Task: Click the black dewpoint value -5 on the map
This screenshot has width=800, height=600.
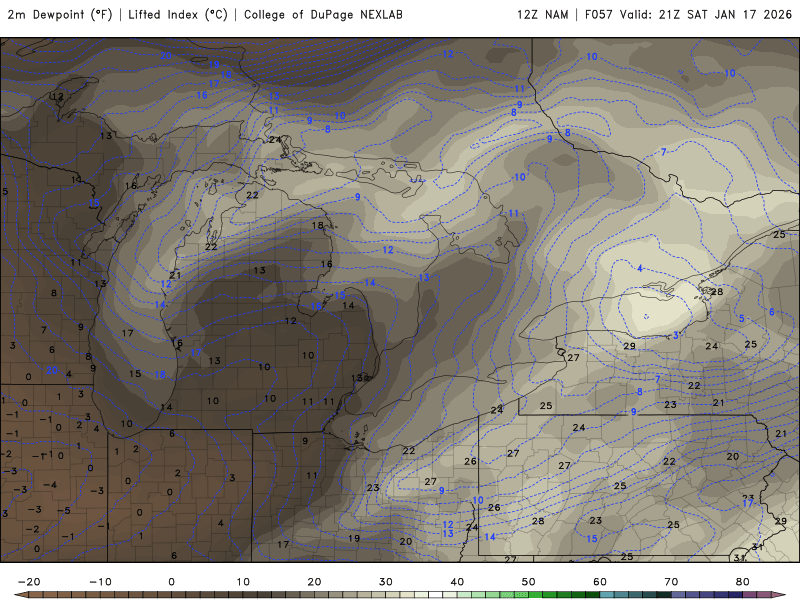Action: [x=63, y=510]
